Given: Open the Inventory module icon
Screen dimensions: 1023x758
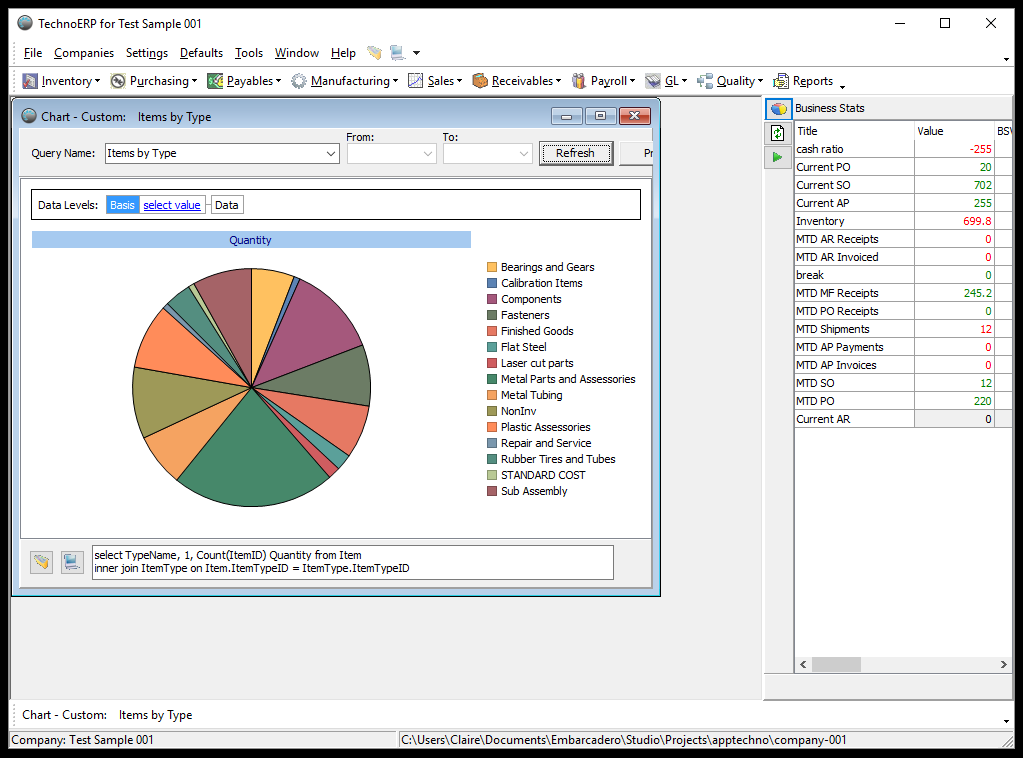Looking at the screenshot, I should click(x=30, y=81).
